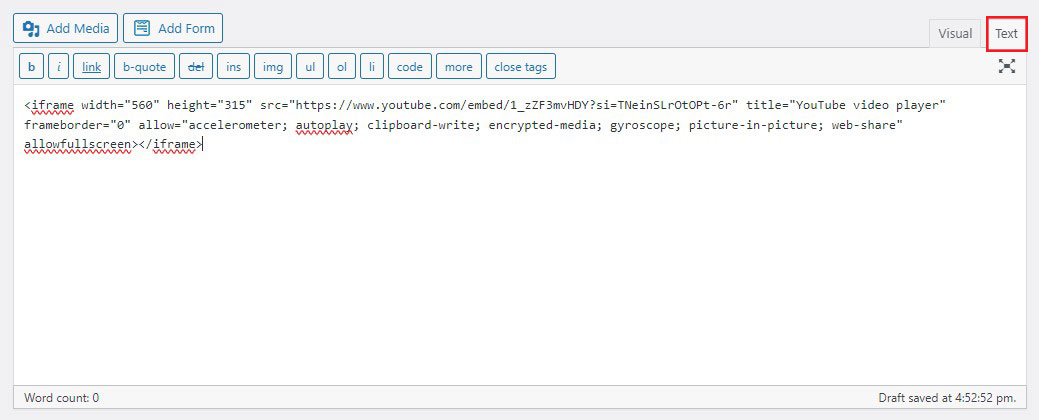Toggle bold with the b button
The image size is (1039, 420).
31,67
